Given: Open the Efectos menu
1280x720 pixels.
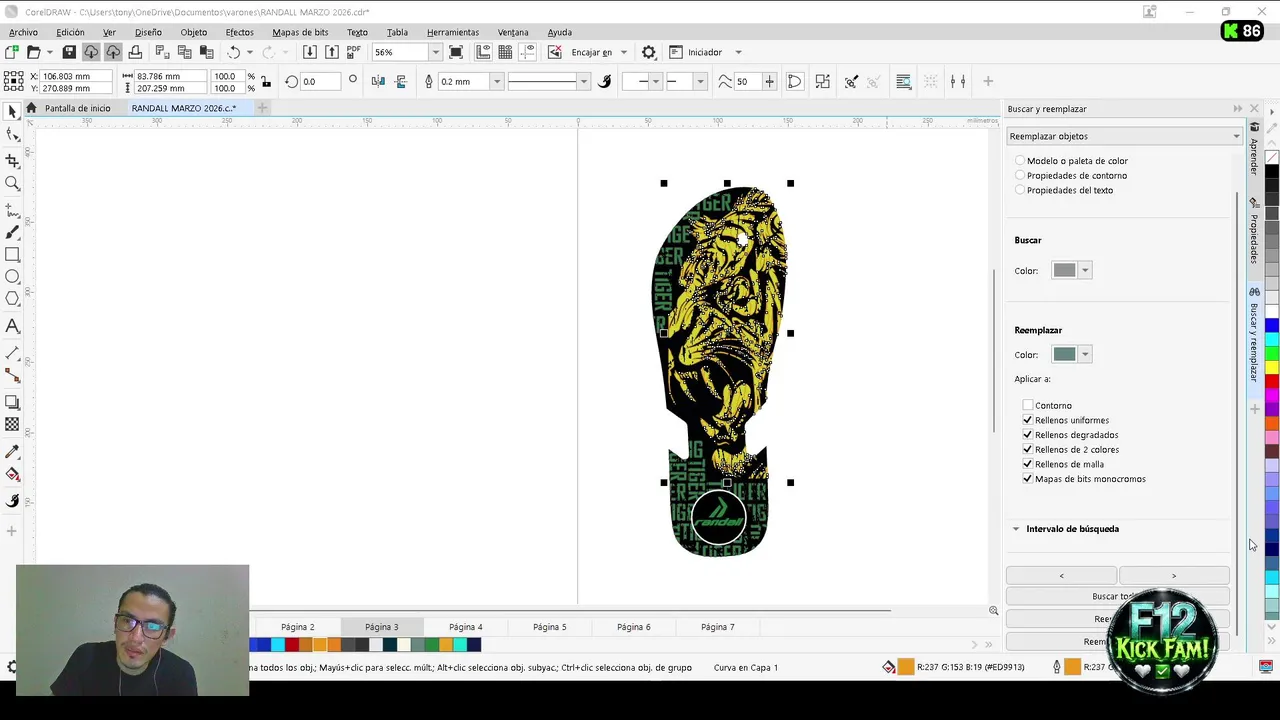Looking at the screenshot, I should tap(239, 32).
